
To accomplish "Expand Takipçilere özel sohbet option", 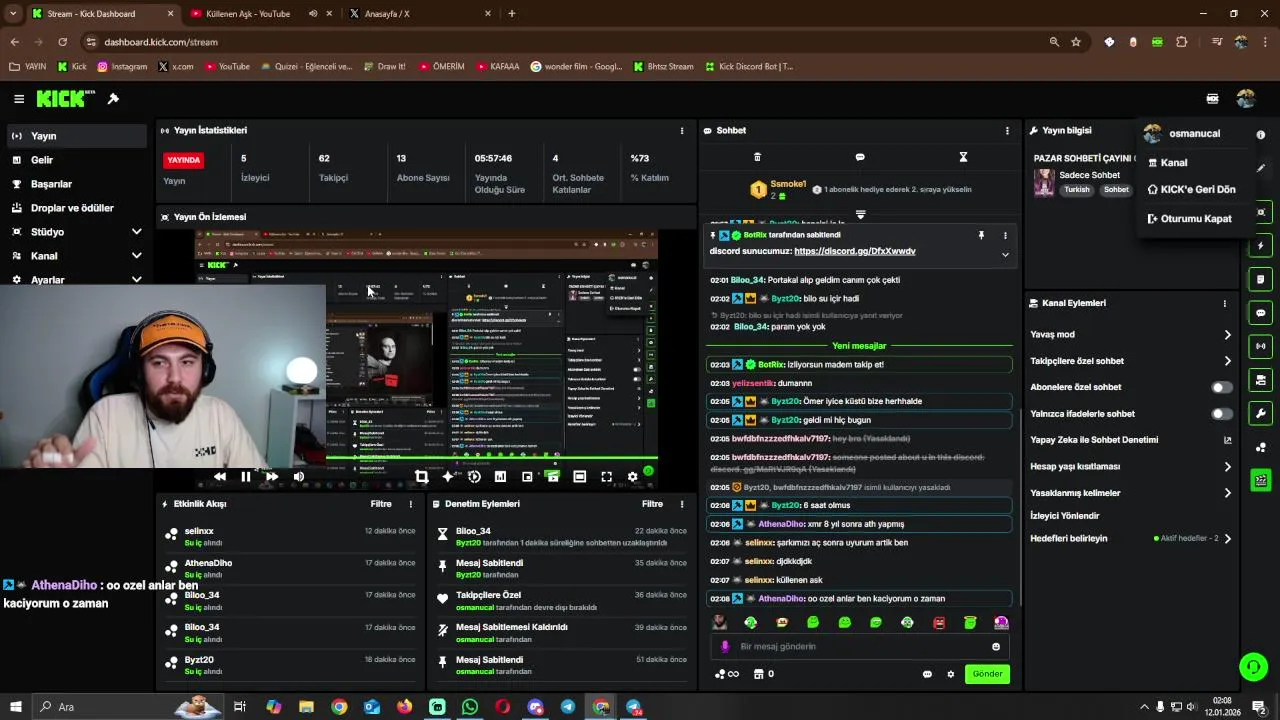I will coord(1227,361).
